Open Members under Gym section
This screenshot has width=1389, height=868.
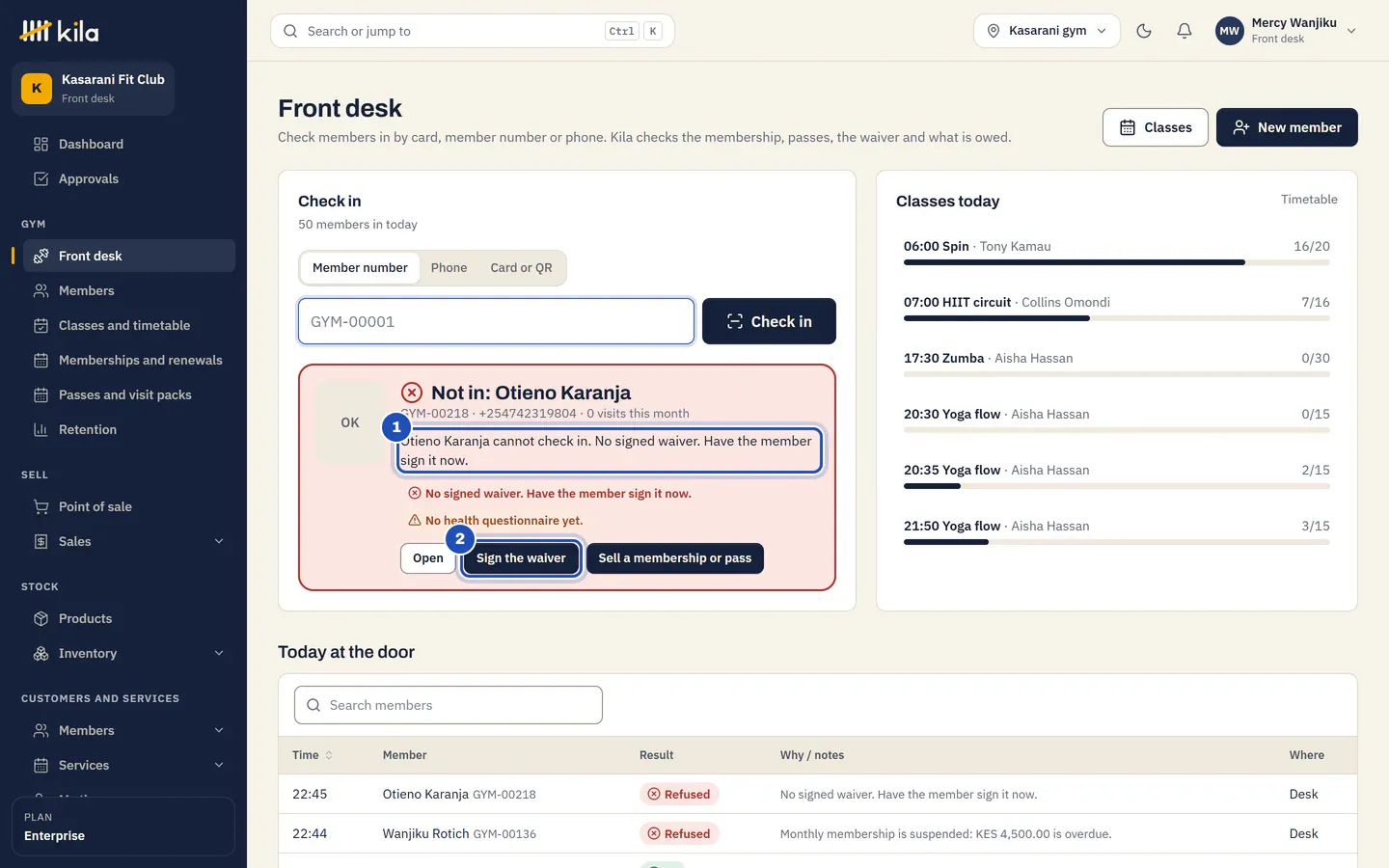point(129,290)
